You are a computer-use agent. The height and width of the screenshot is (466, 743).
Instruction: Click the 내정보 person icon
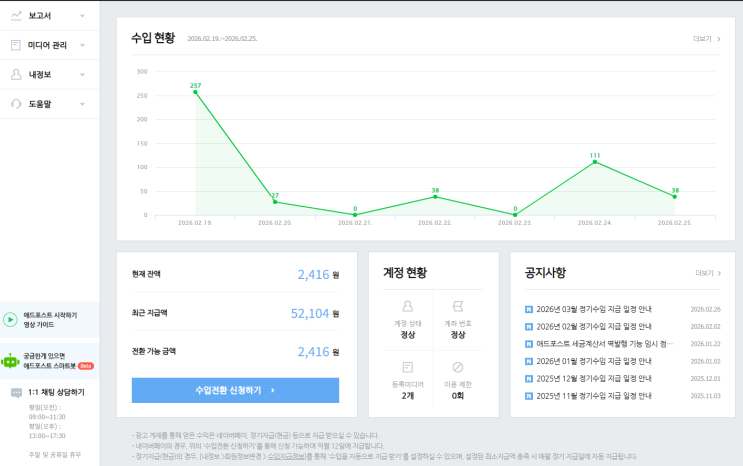tap(16, 74)
